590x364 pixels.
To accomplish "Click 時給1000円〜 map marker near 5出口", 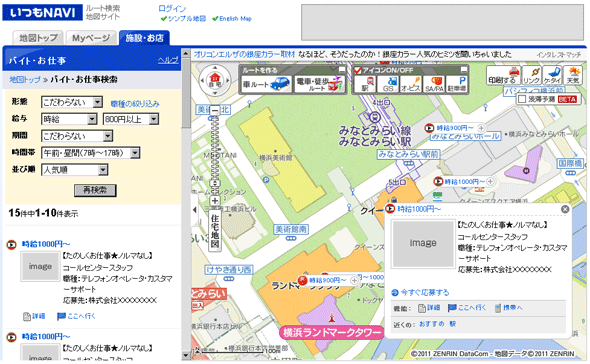I will [x=460, y=181].
